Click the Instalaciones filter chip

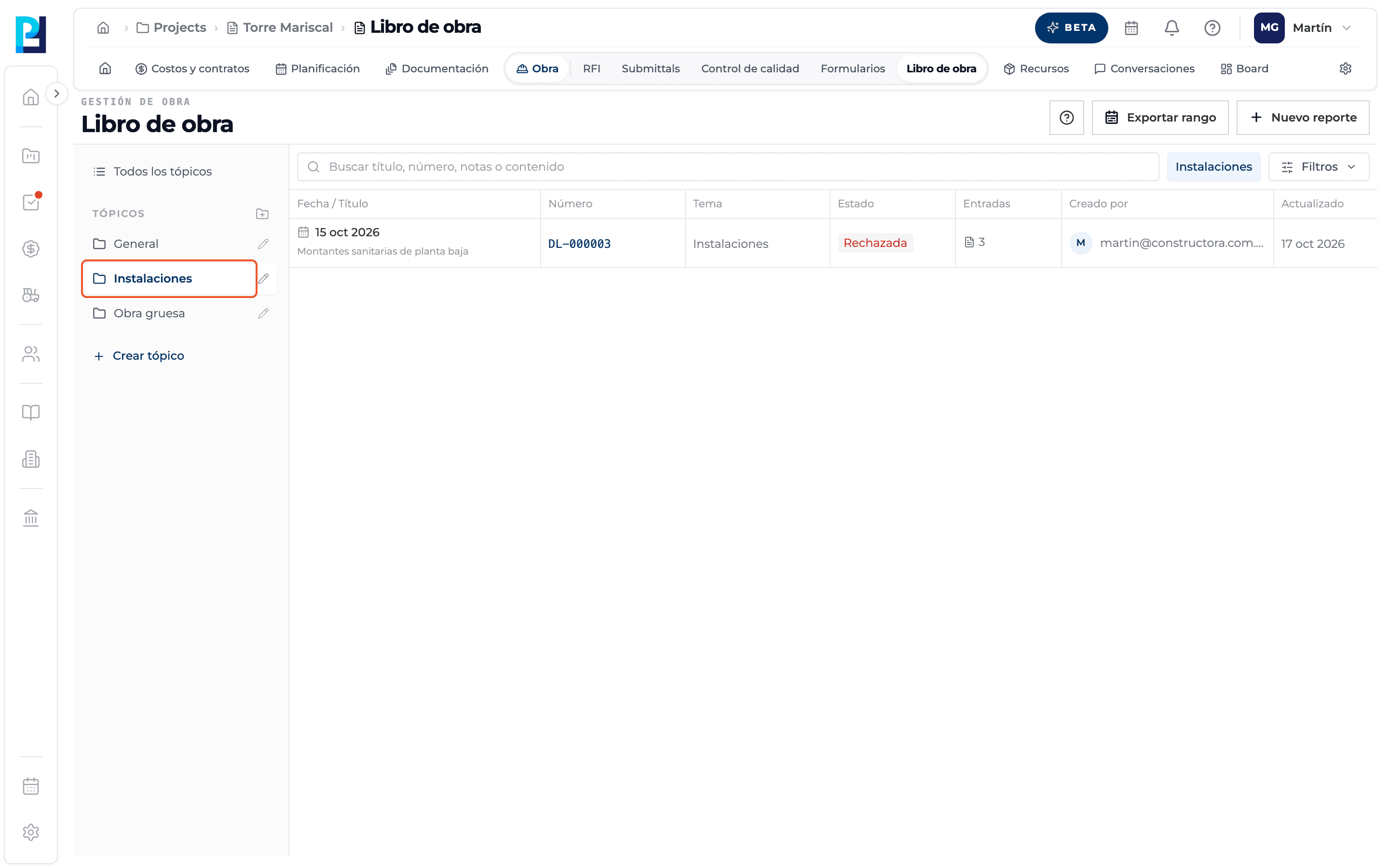[1213, 166]
